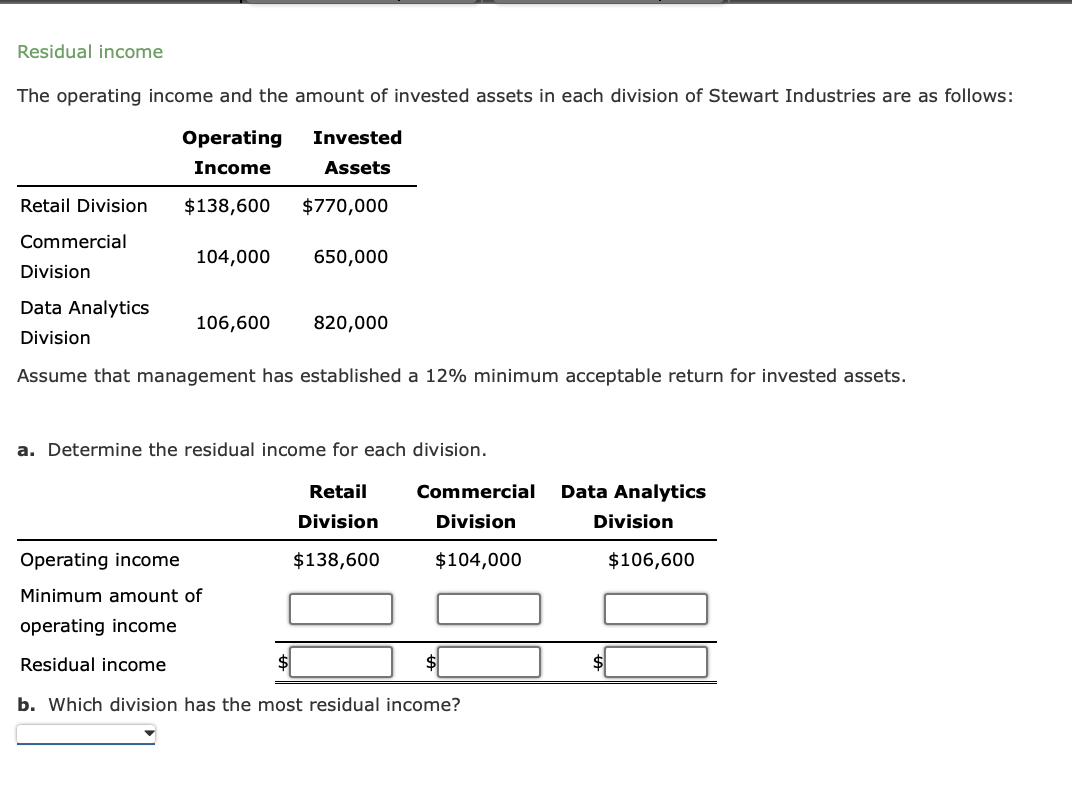This screenshot has height=802, width=1072.
Task: Click the Operating income row label in table a
Action: point(99,559)
